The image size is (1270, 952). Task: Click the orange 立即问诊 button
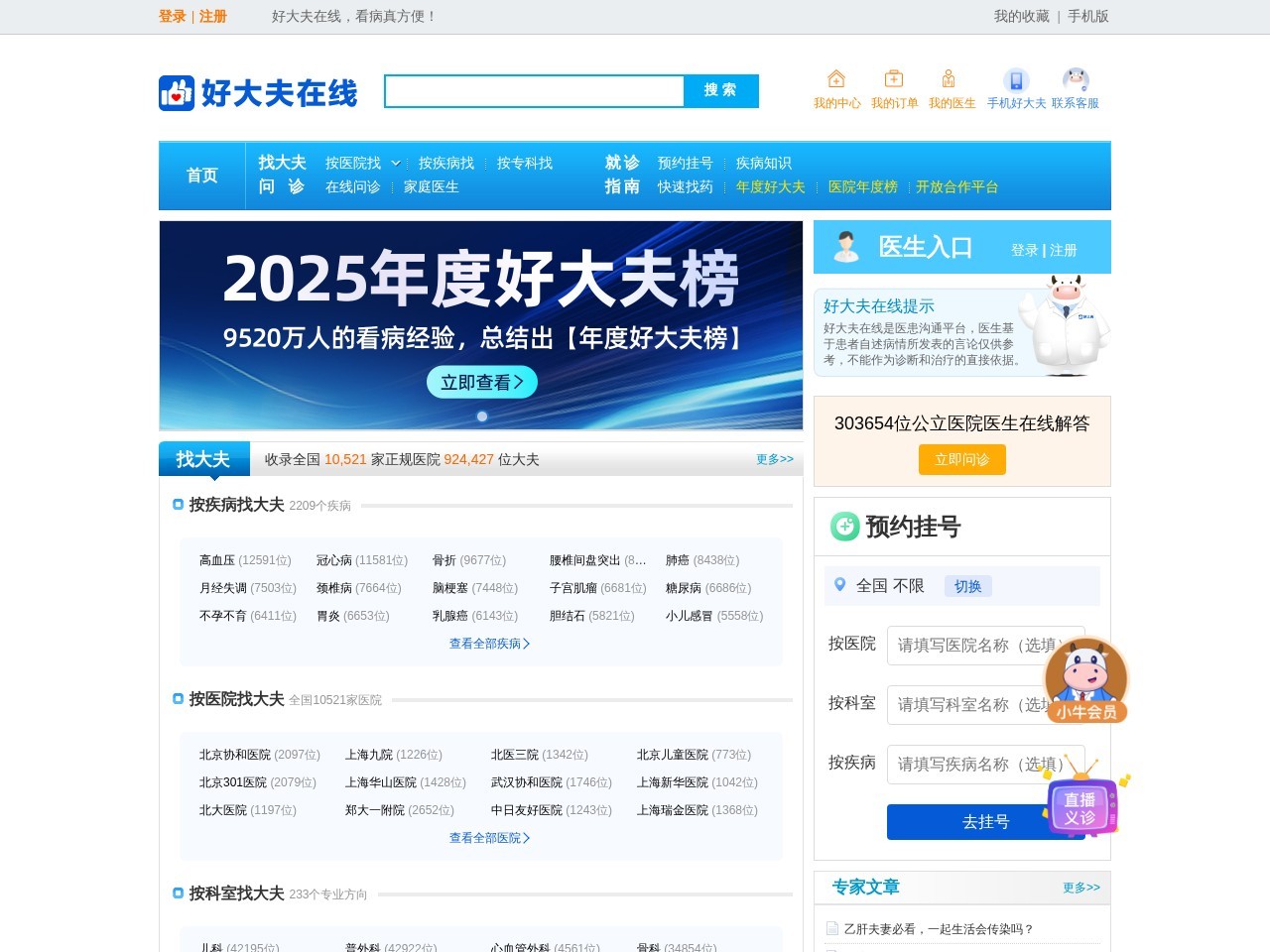coord(961,459)
